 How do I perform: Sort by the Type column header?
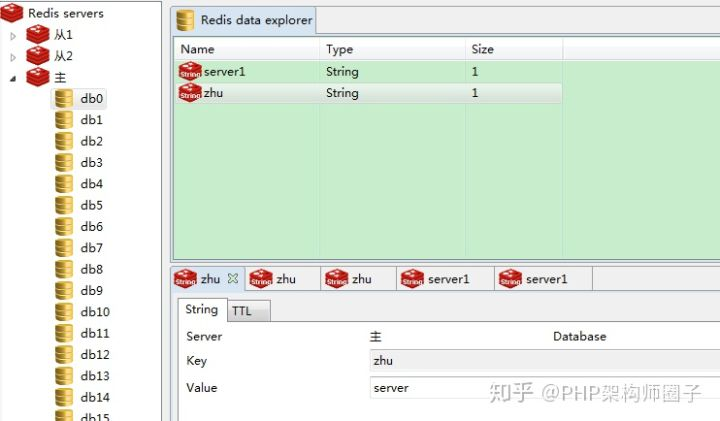coord(392,49)
